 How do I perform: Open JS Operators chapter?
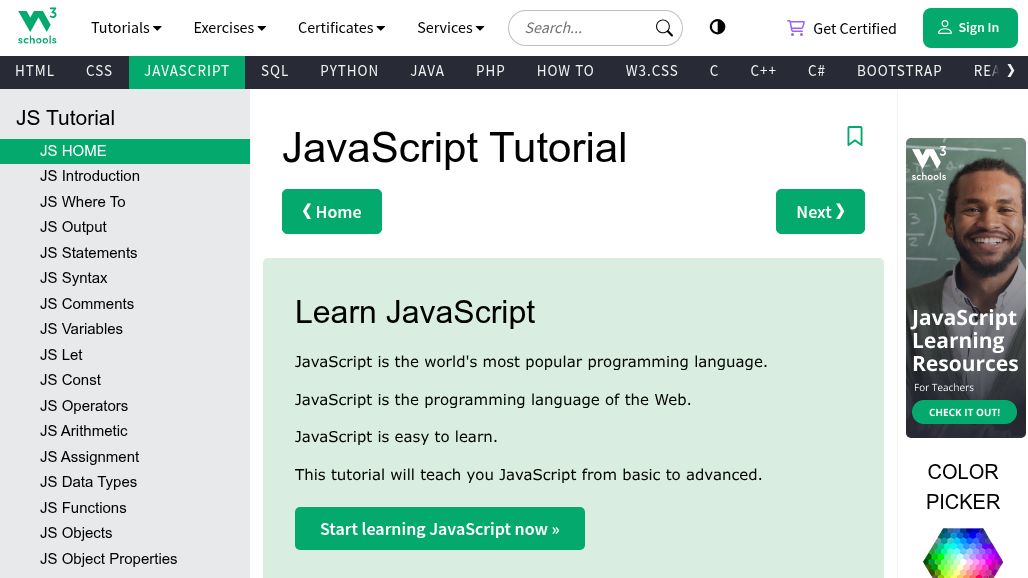click(125, 406)
